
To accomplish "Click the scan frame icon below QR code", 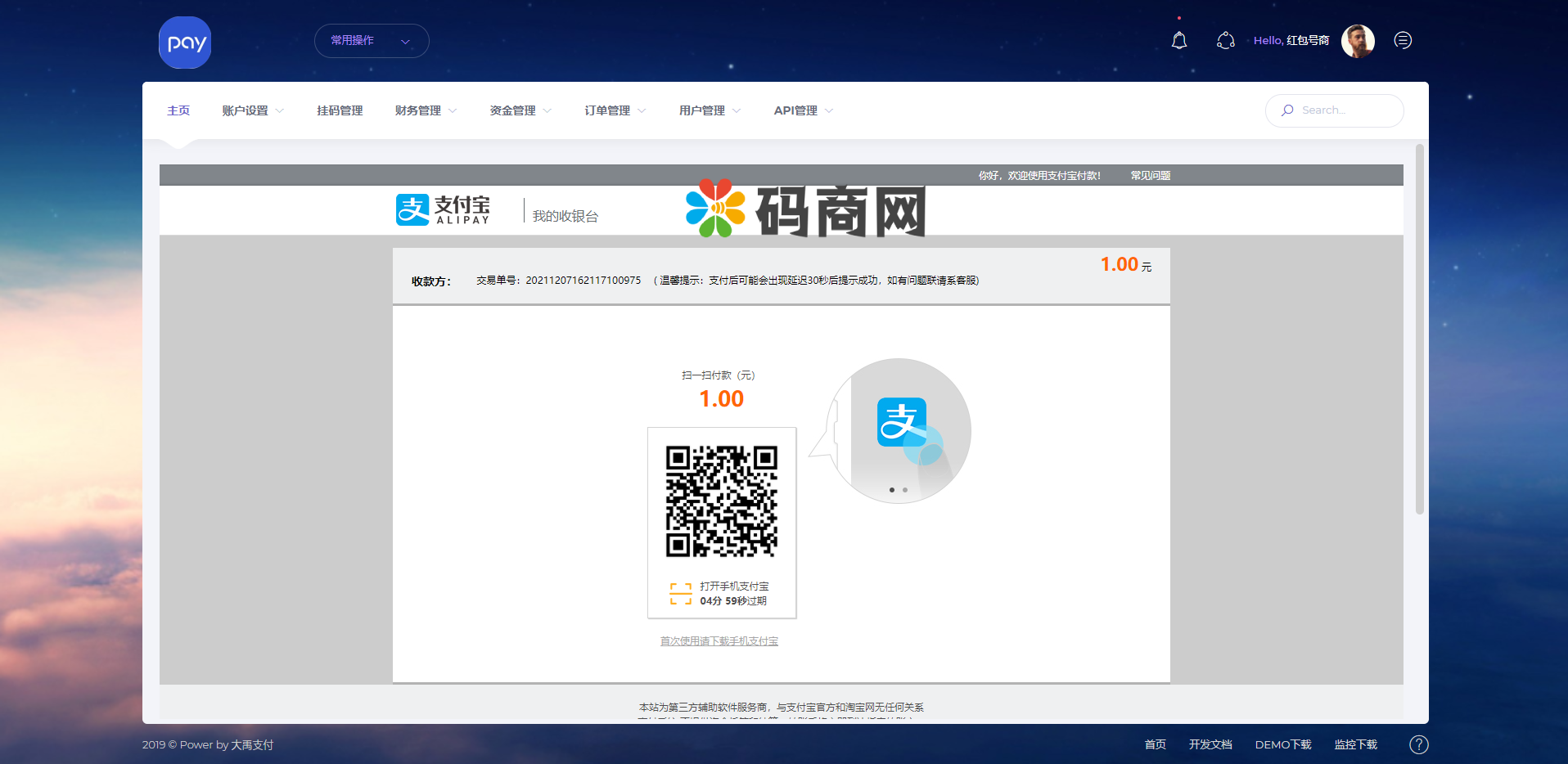I will point(680,594).
